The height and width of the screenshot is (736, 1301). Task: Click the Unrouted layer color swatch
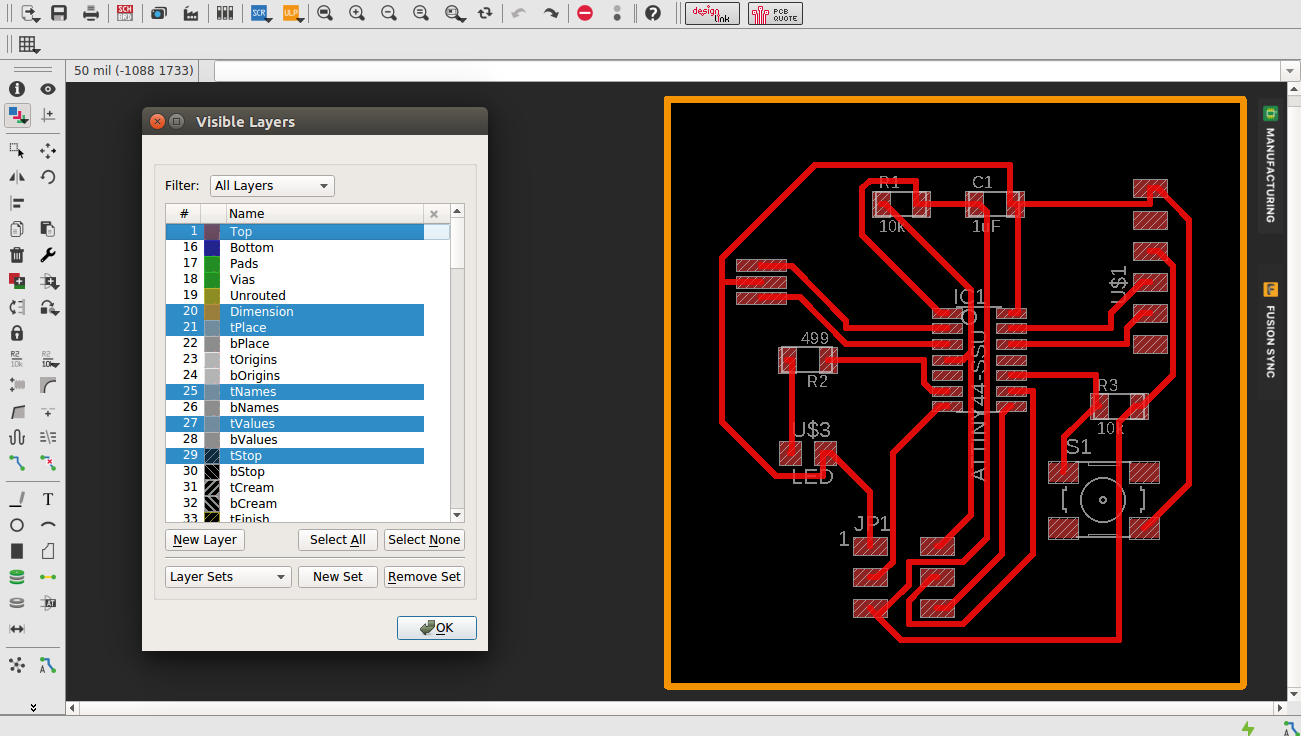212,296
